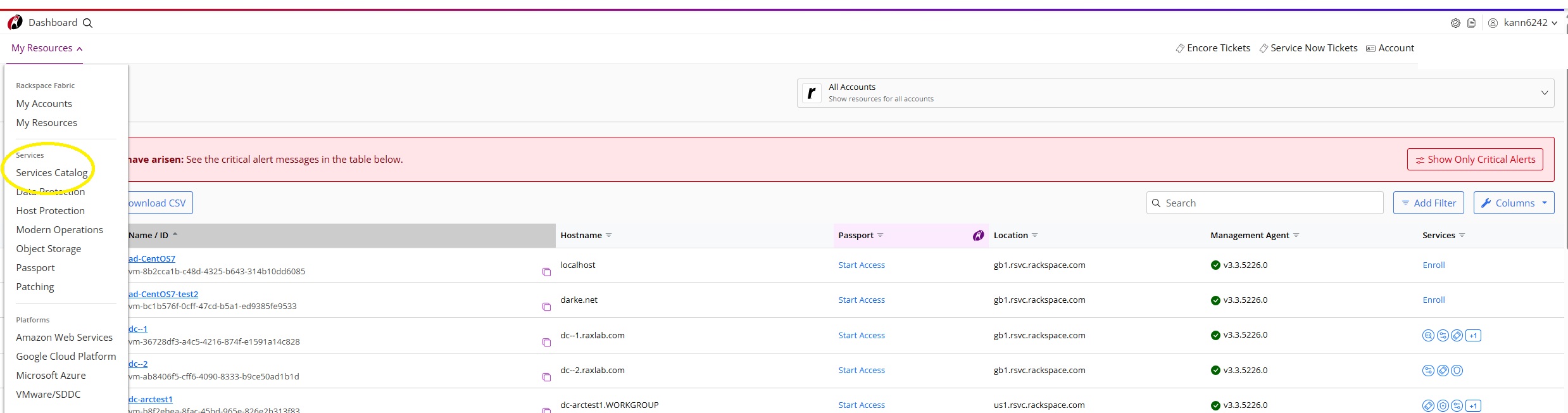Open Microsoft Azure platform
The image size is (1568, 413).
pos(51,376)
